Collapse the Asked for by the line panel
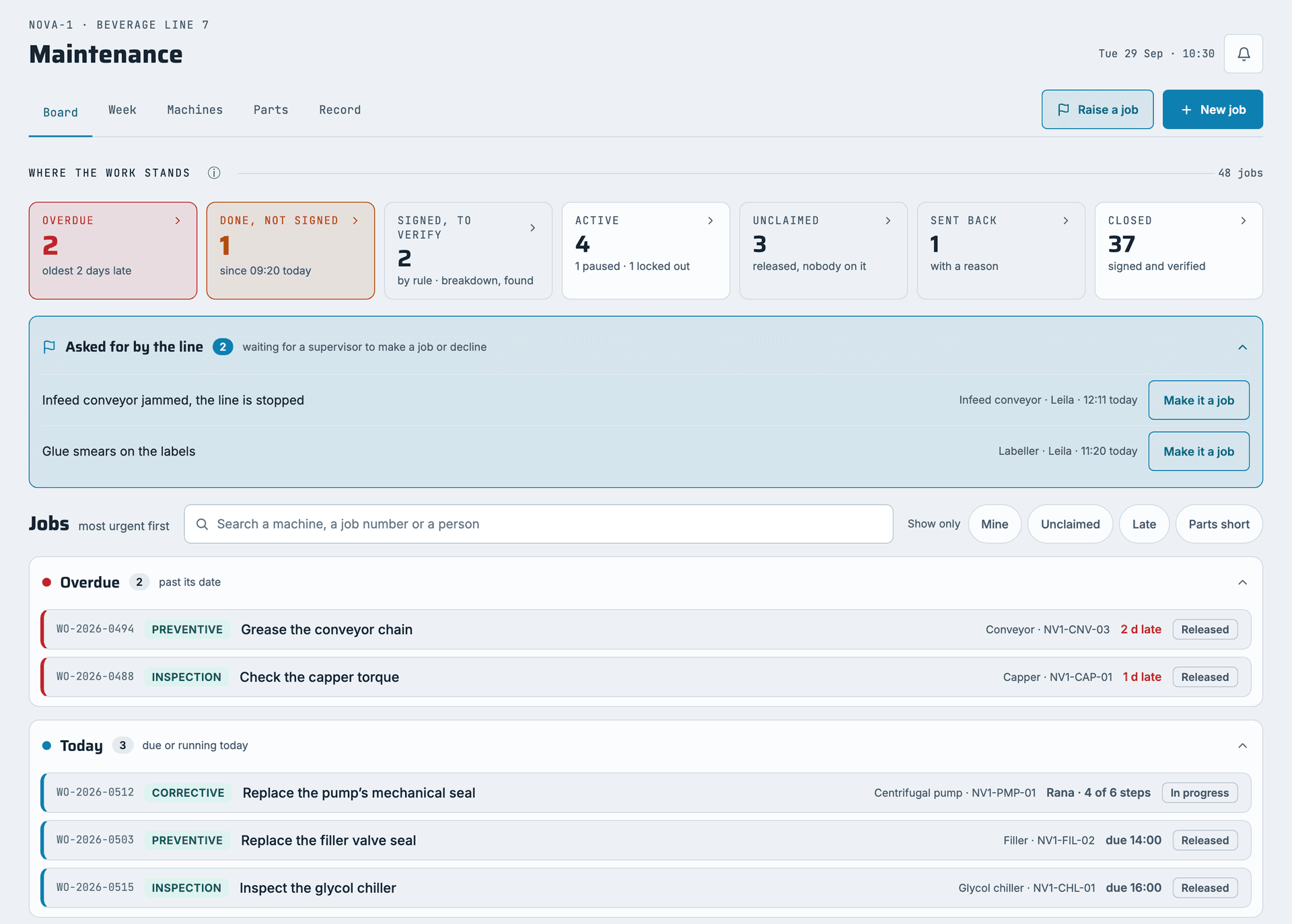This screenshot has height=924, width=1292. point(1242,347)
